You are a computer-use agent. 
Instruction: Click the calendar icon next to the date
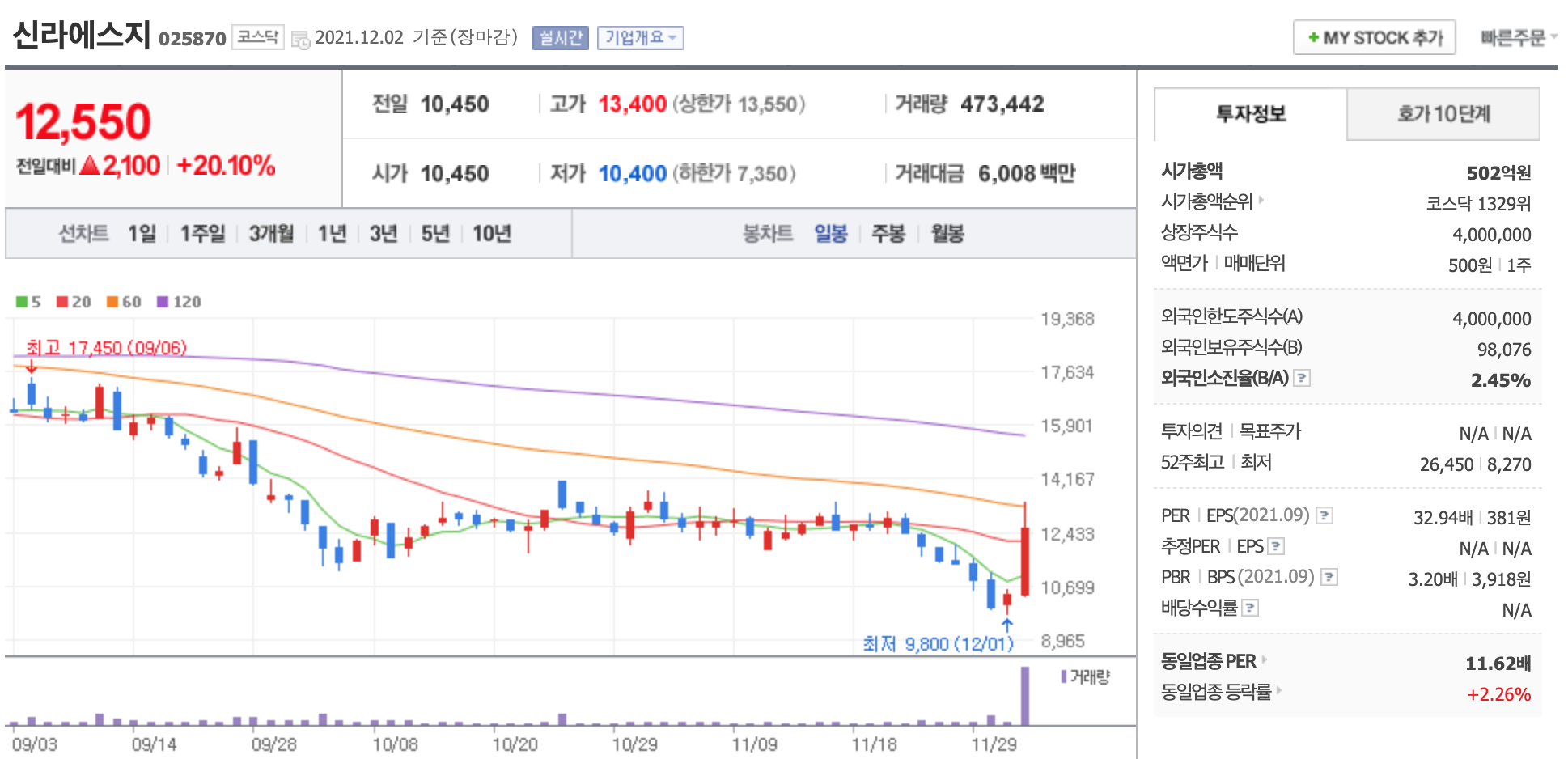300,40
